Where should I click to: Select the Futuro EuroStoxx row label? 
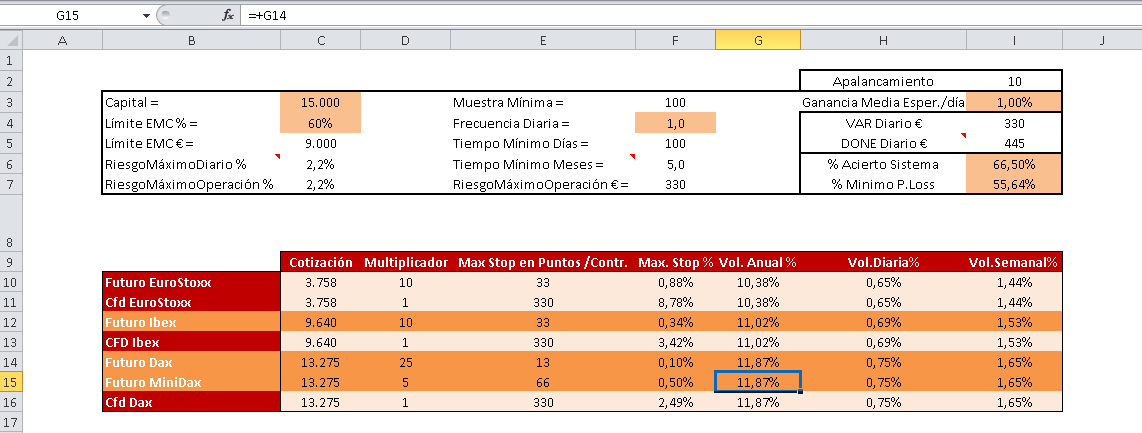point(191,282)
